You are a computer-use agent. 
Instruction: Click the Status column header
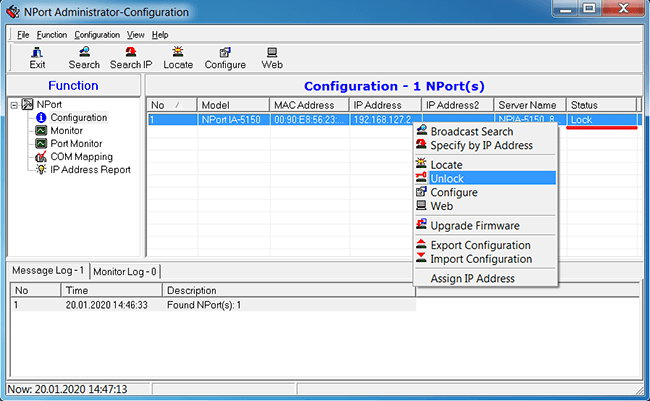point(602,105)
